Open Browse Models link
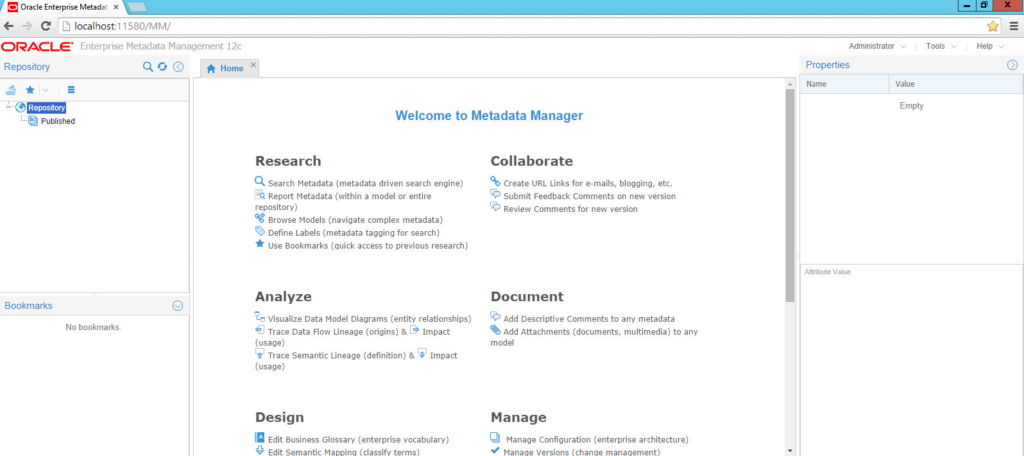 coord(355,220)
